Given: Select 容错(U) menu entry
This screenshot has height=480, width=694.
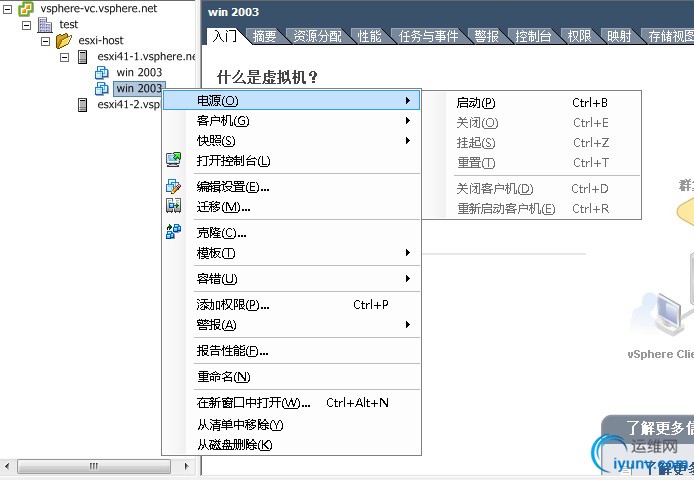Looking at the screenshot, I should (x=292, y=279).
